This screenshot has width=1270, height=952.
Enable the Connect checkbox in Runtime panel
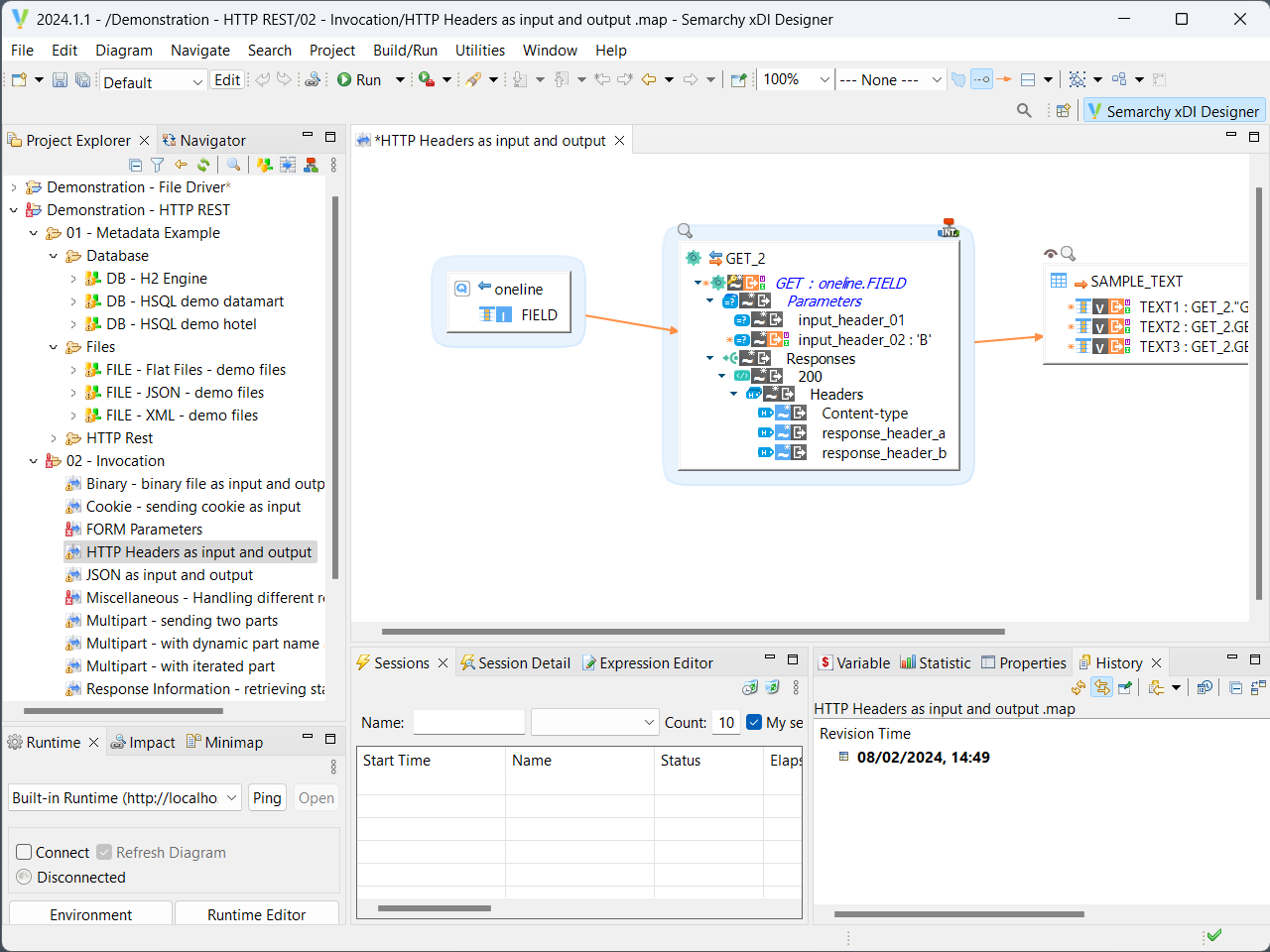21,852
